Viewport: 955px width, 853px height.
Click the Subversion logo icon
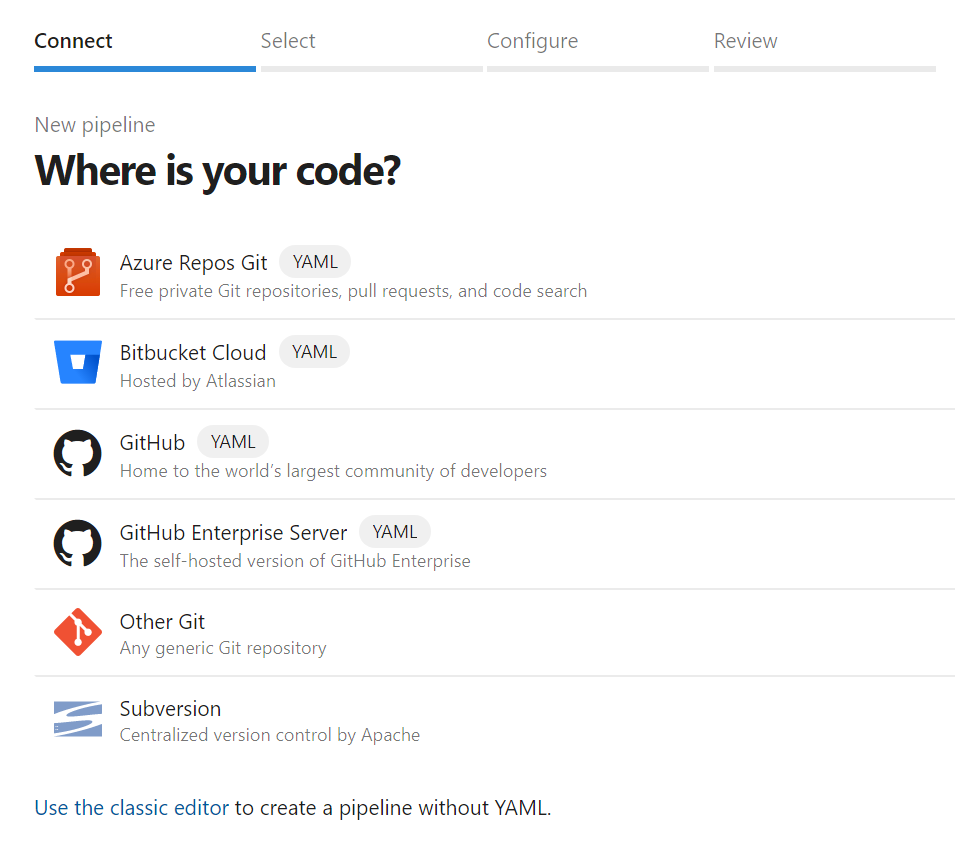tap(78, 720)
